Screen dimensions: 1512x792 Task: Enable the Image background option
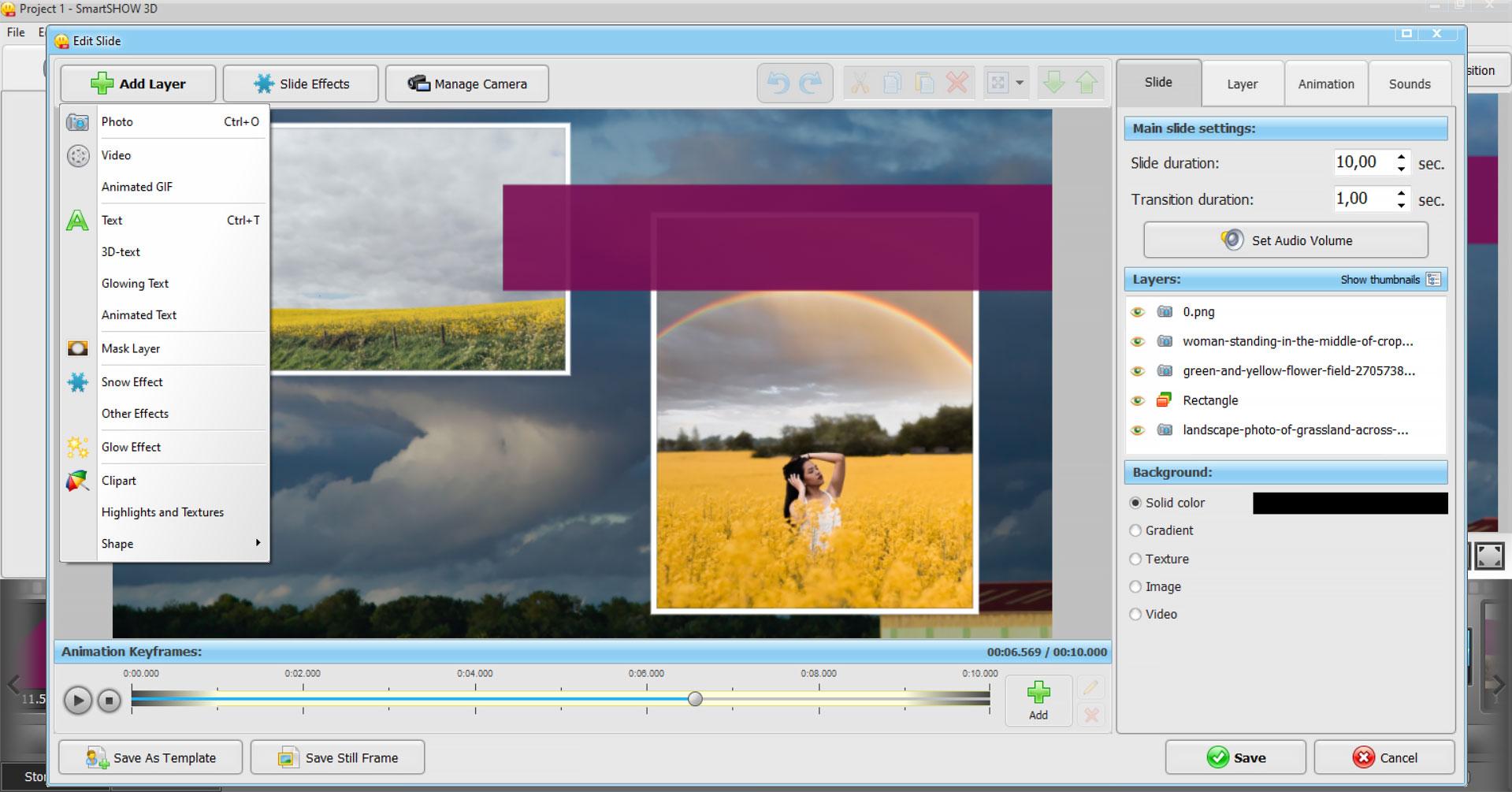pyautogui.click(x=1135, y=586)
